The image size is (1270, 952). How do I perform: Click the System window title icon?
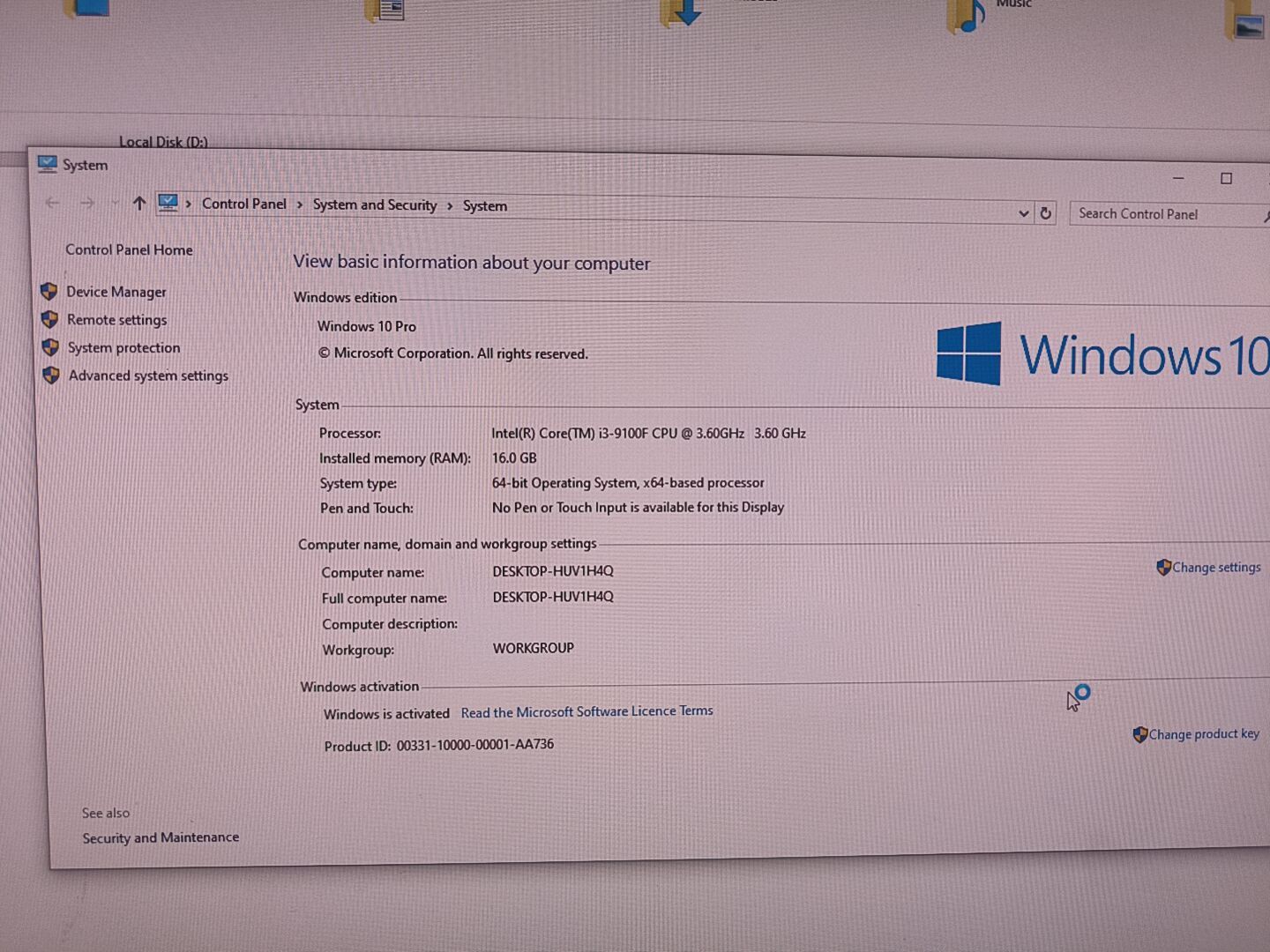pos(47,164)
